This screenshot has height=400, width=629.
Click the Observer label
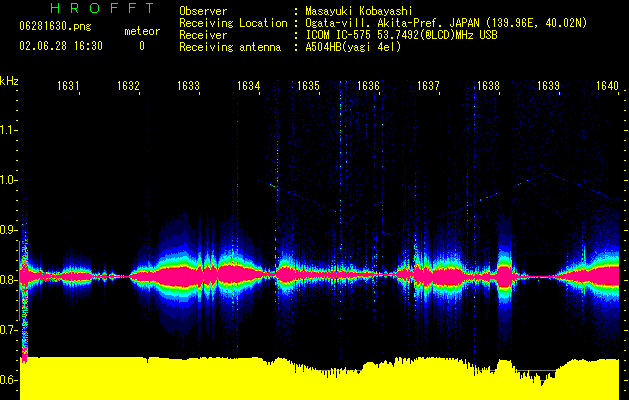point(203,11)
